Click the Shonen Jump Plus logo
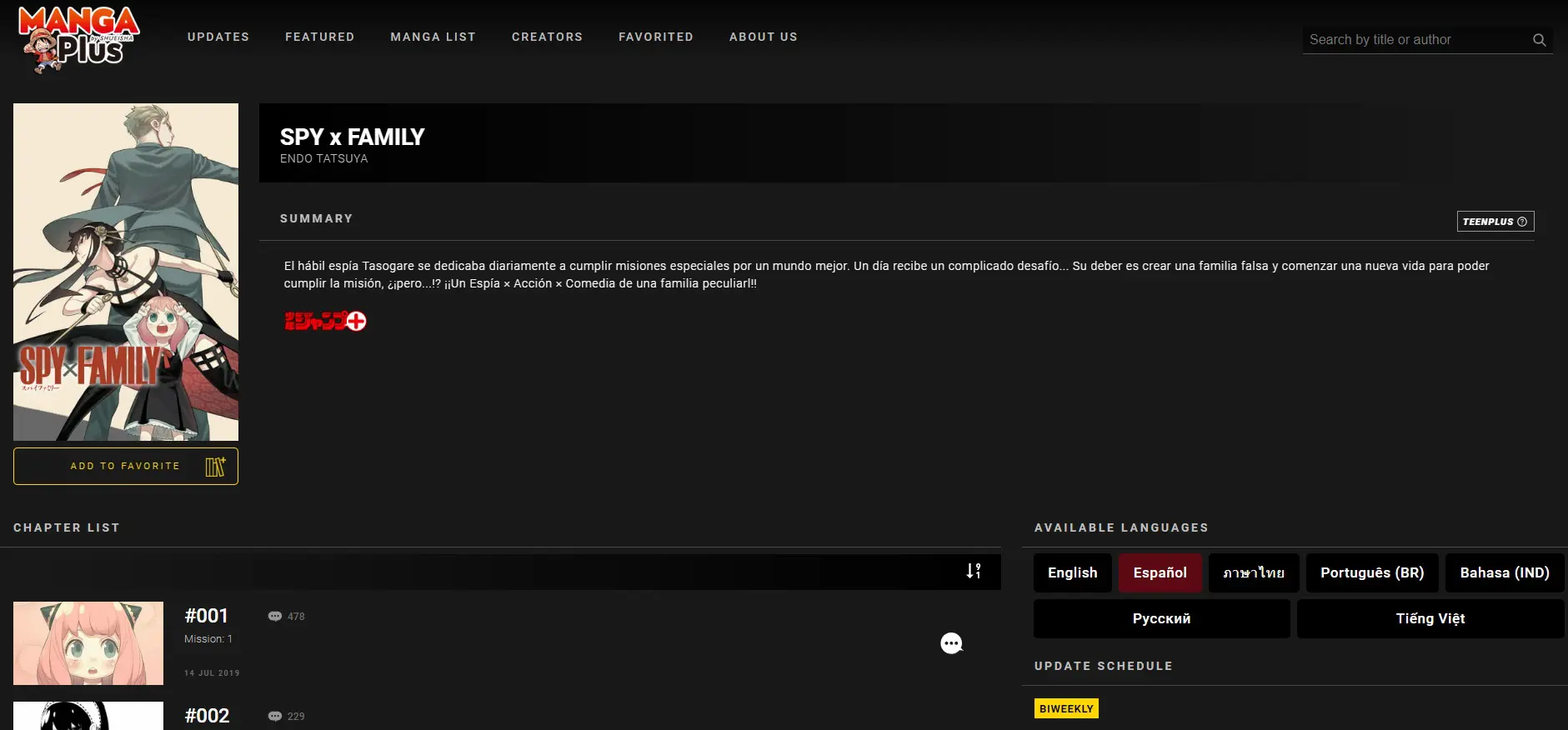The width and height of the screenshot is (1568, 730). (x=325, y=321)
